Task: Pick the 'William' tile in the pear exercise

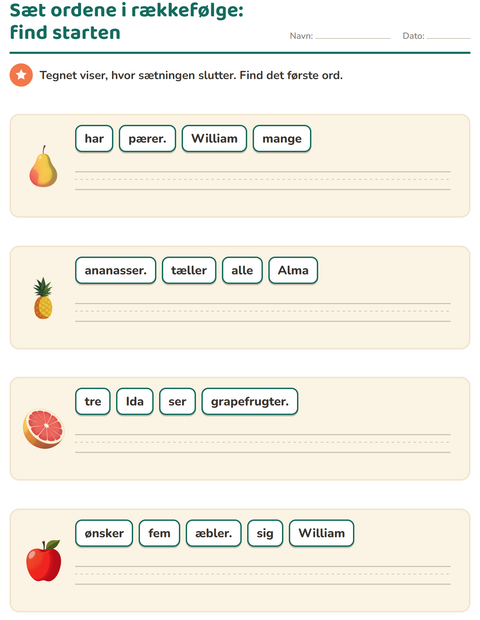Action: 214,138
